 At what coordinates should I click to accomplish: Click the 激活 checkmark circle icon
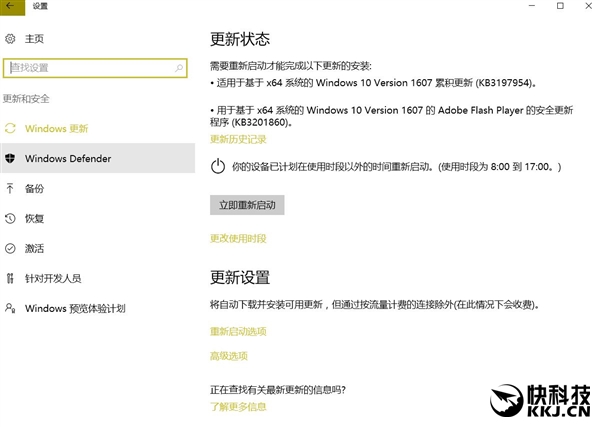tap(10, 248)
